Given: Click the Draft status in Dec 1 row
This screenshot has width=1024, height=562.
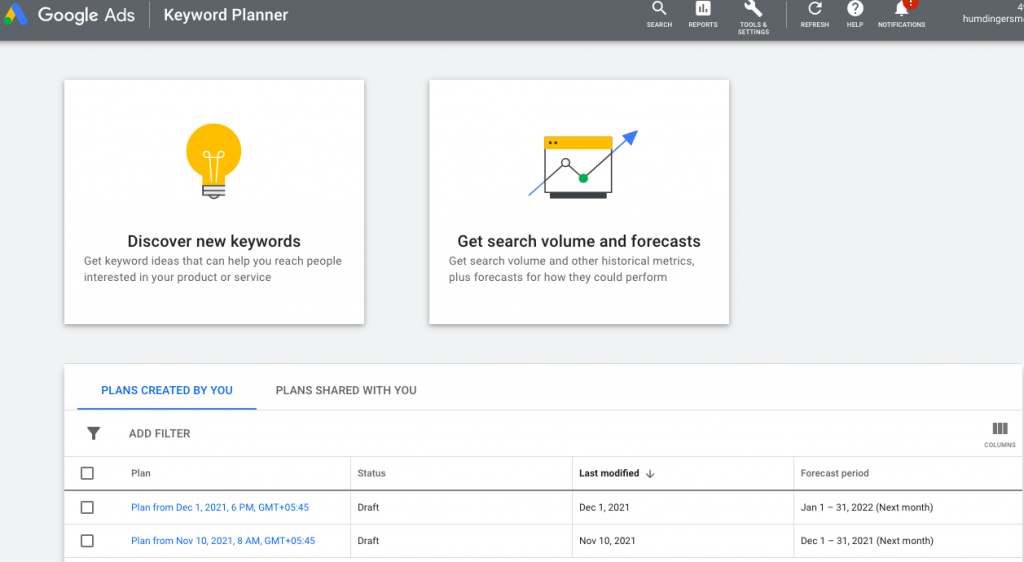Looking at the screenshot, I should coord(368,507).
